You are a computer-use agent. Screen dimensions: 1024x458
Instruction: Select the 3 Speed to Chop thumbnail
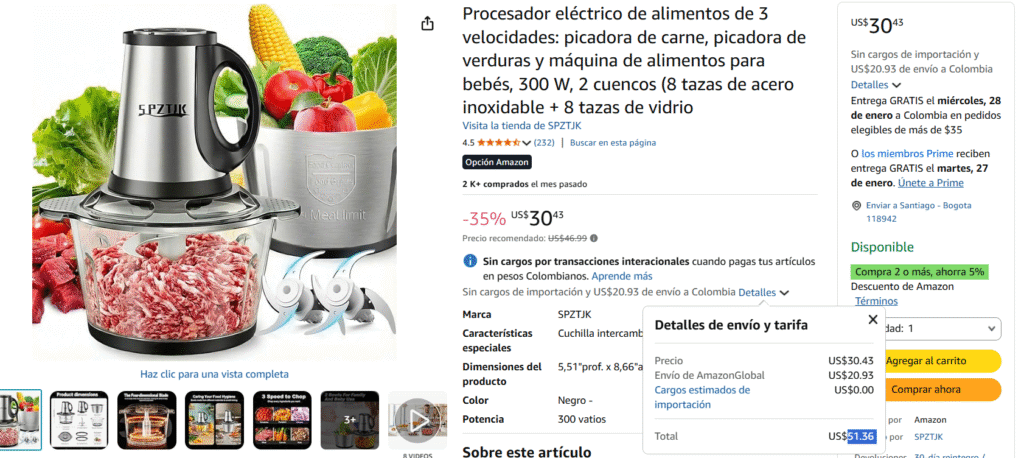[282, 420]
